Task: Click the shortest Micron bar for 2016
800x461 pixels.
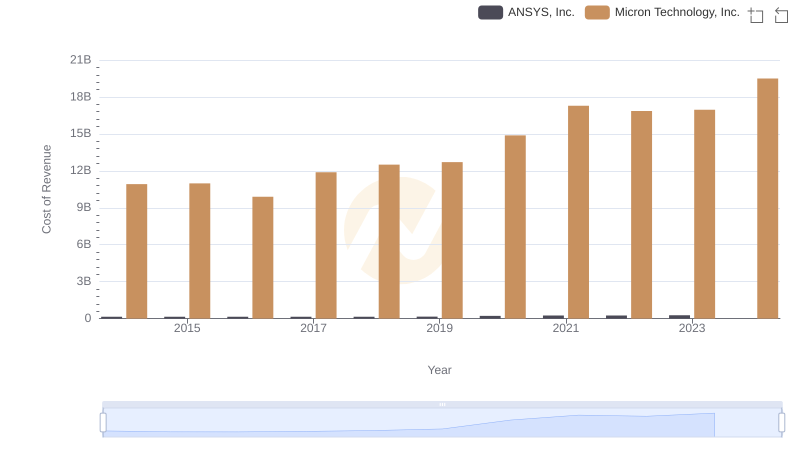Action: coord(263,257)
